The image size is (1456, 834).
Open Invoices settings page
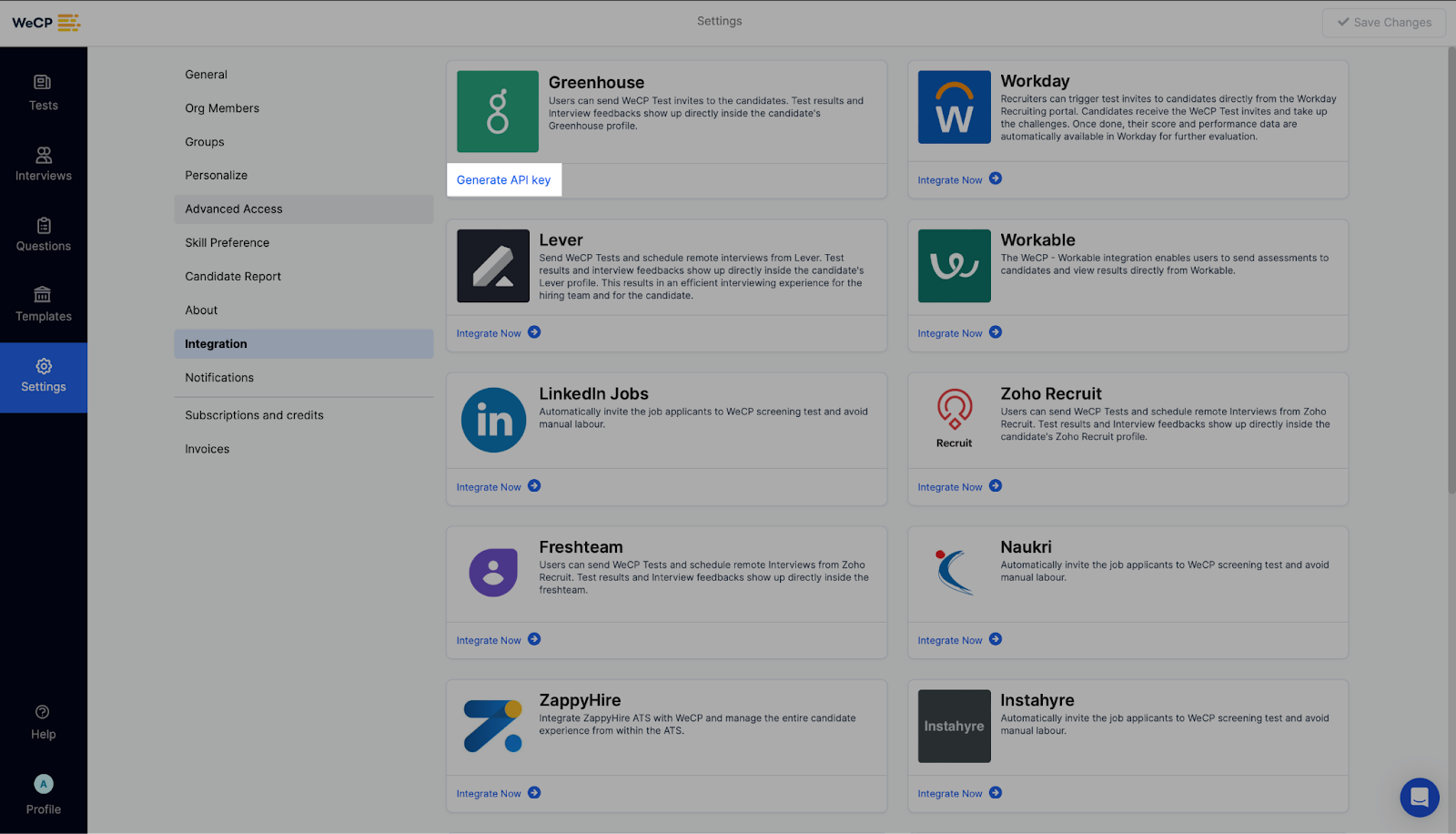click(304, 449)
